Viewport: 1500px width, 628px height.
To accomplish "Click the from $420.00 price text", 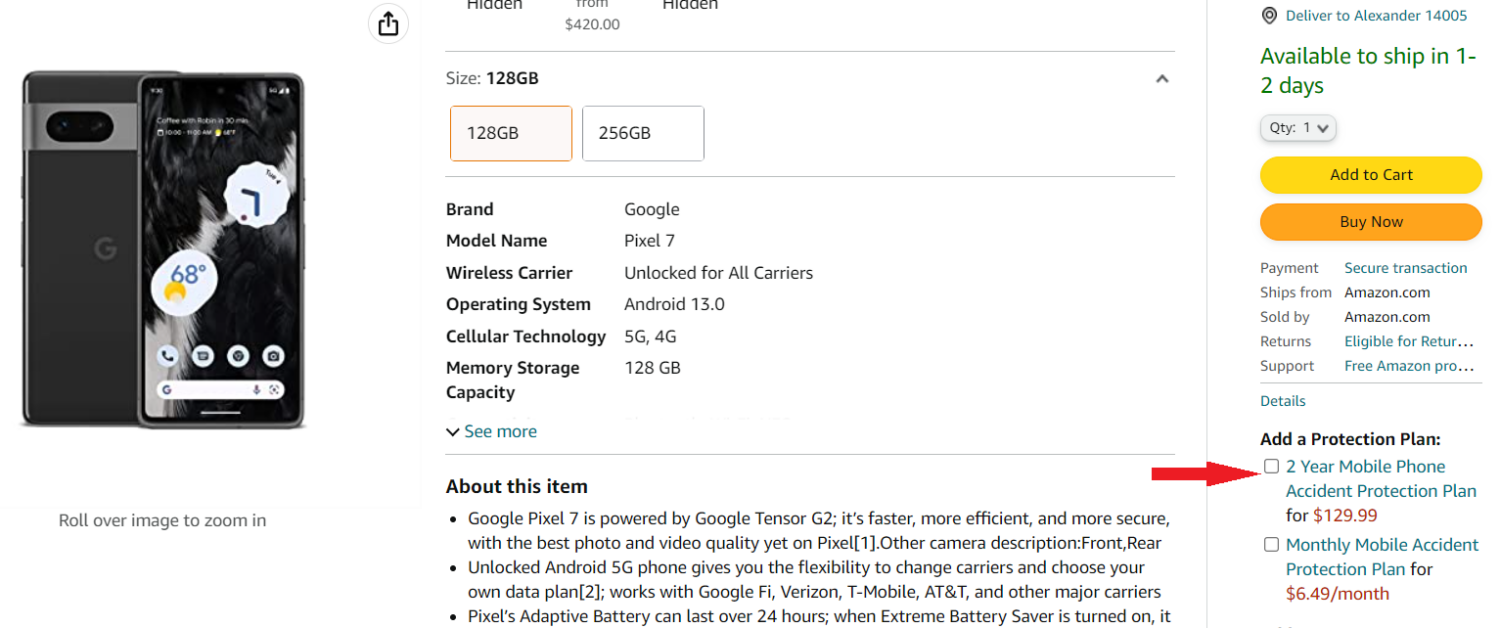I will pos(592,16).
